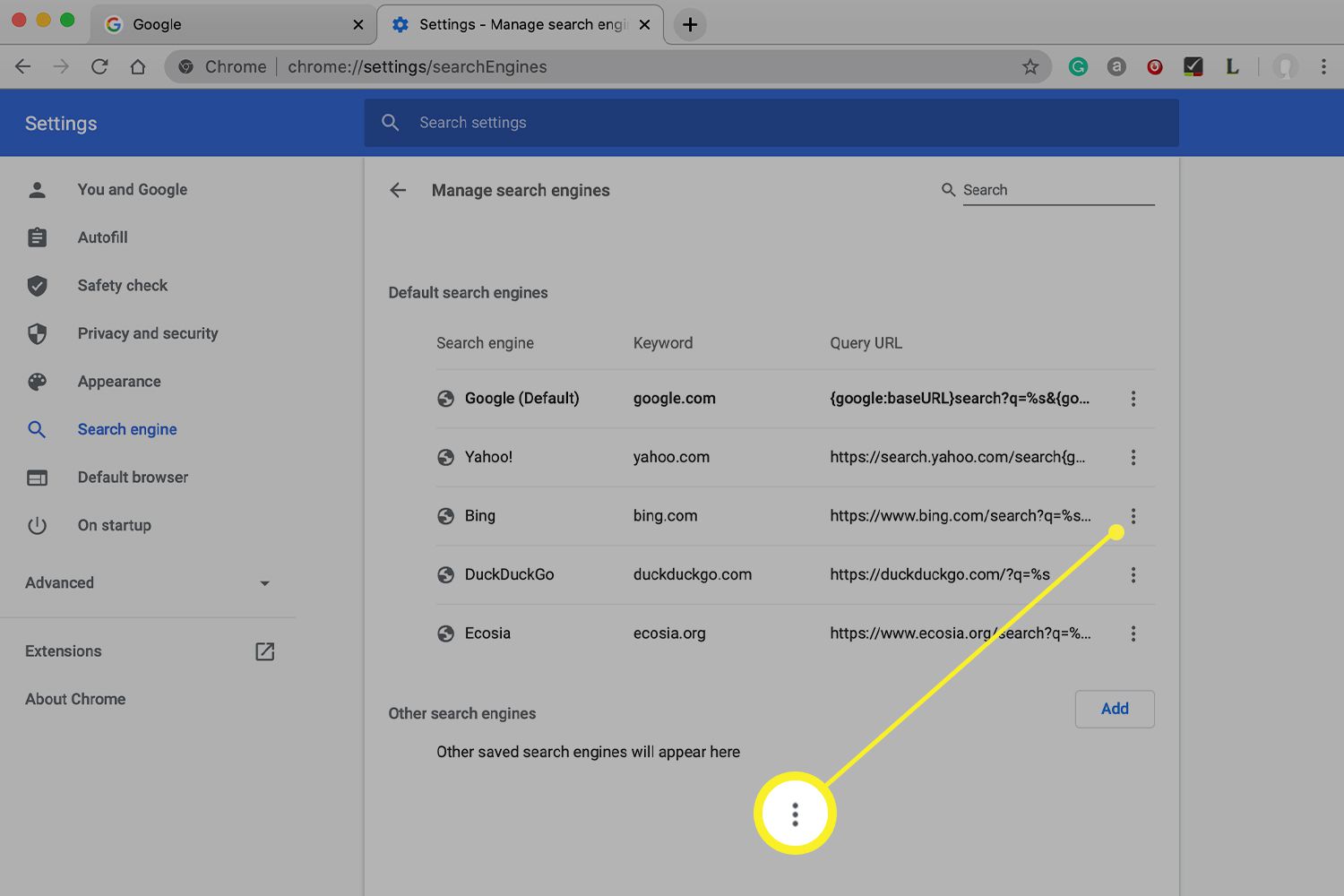Open Chrome's three-dot main menu
The image size is (1344, 896).
coord(1322,67)
